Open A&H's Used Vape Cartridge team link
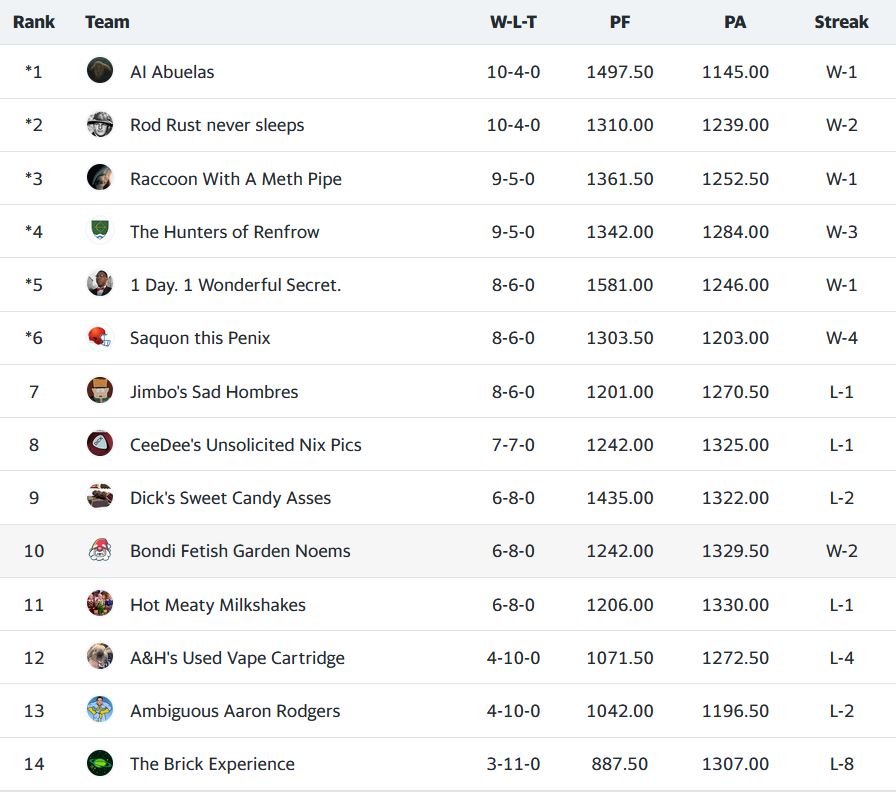Image resolution: width=896 pixels, height=794 pixels. pos(237,658)
